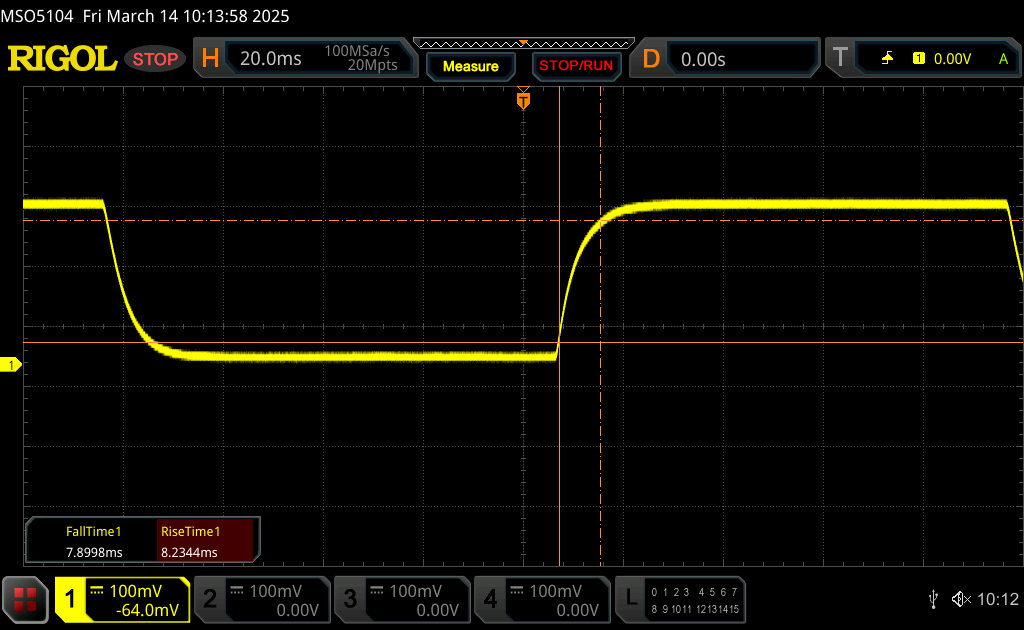Click the dashed vertical cursor line

(600, 326)
